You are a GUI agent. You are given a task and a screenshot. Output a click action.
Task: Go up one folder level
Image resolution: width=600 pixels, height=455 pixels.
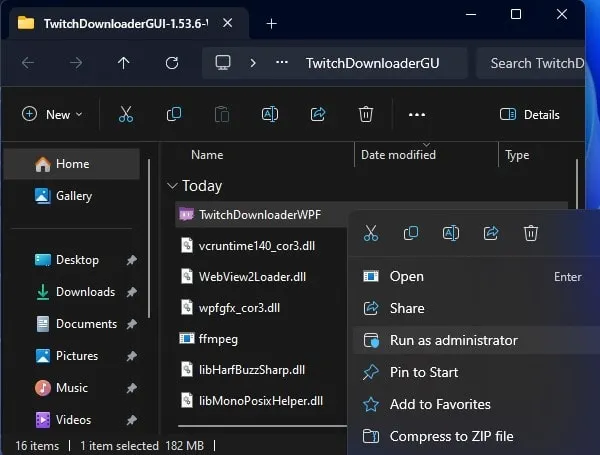point(123,63)
